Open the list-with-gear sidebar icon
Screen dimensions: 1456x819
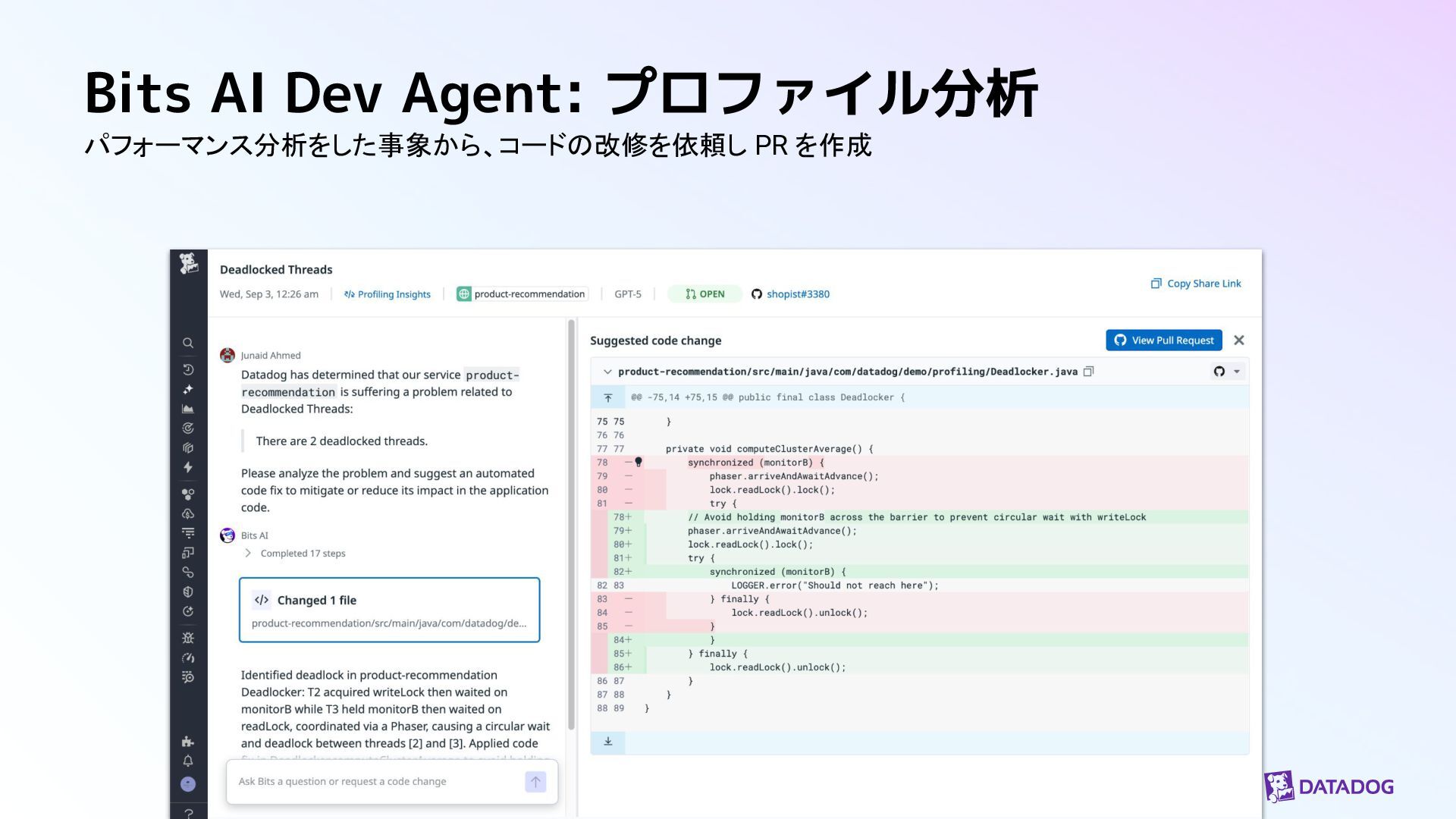pyautogui.click(x=188, y=677)
